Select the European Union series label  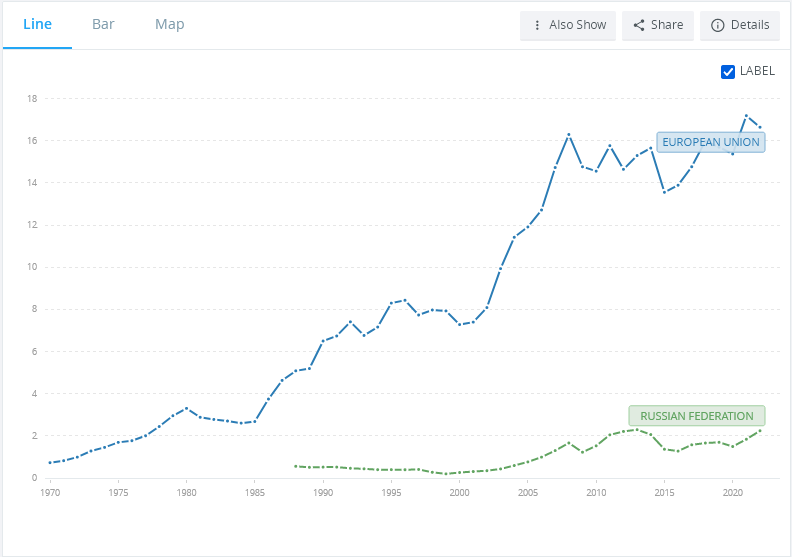point(710,142)
